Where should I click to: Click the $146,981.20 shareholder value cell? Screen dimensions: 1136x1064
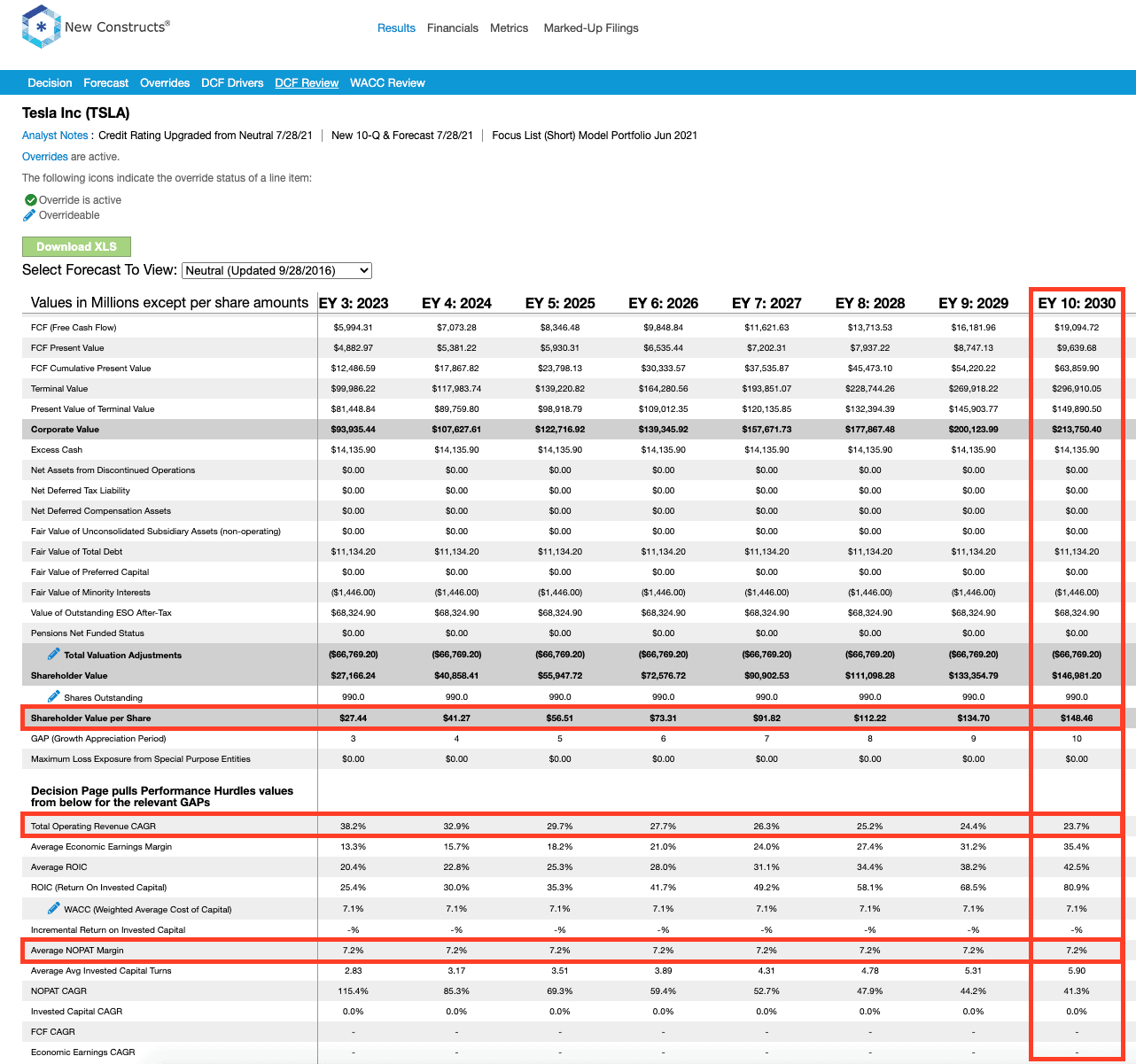click(1077, 676)
